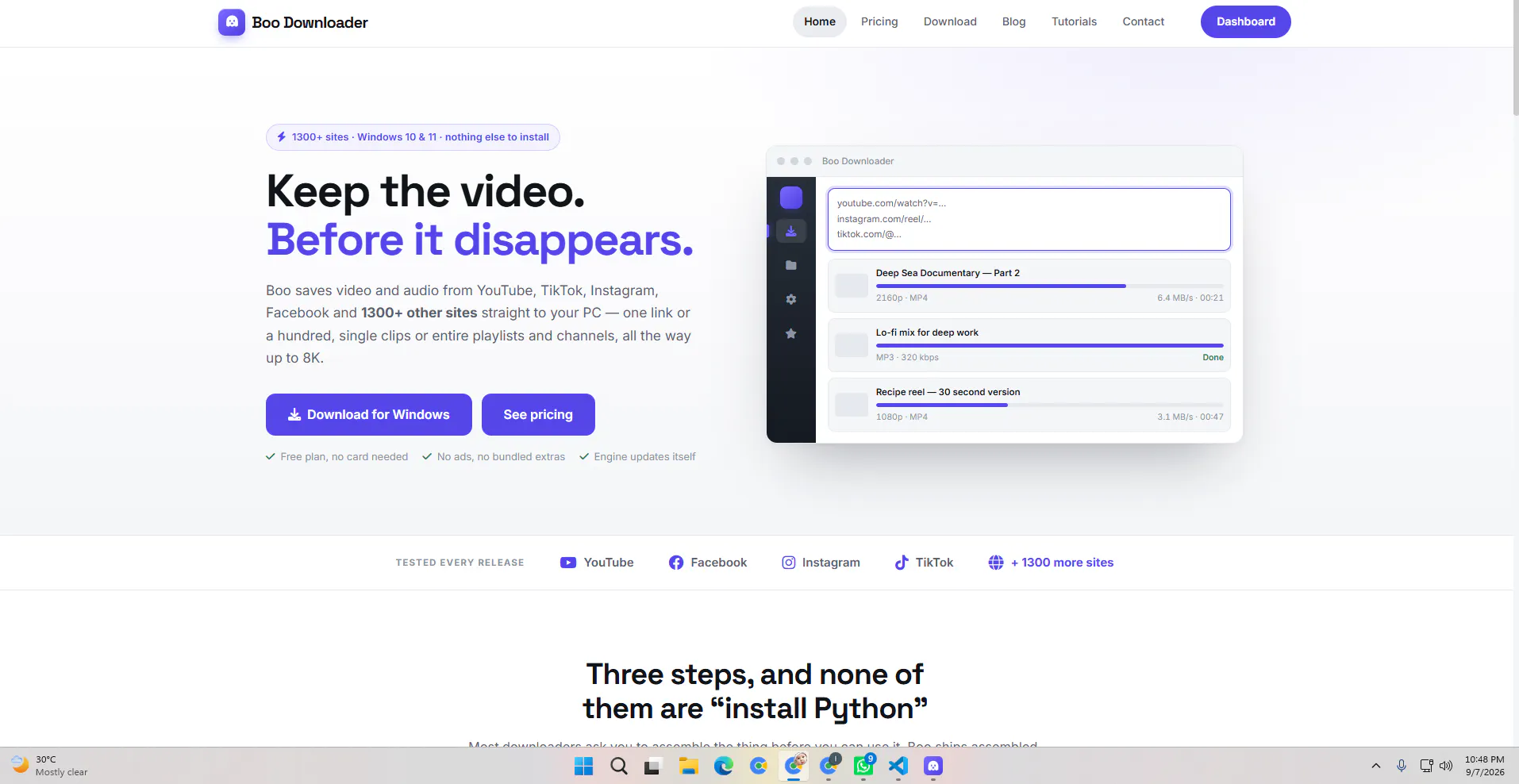Select the folder icon in the preview sidebar
Screen dimensions: 1519x784
(x=791, y=265)
